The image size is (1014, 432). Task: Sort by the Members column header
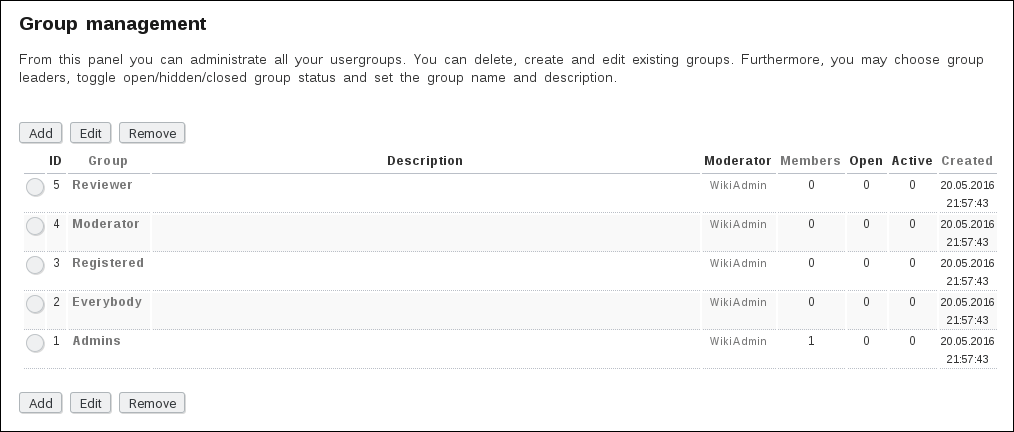[x=810, y=161]
